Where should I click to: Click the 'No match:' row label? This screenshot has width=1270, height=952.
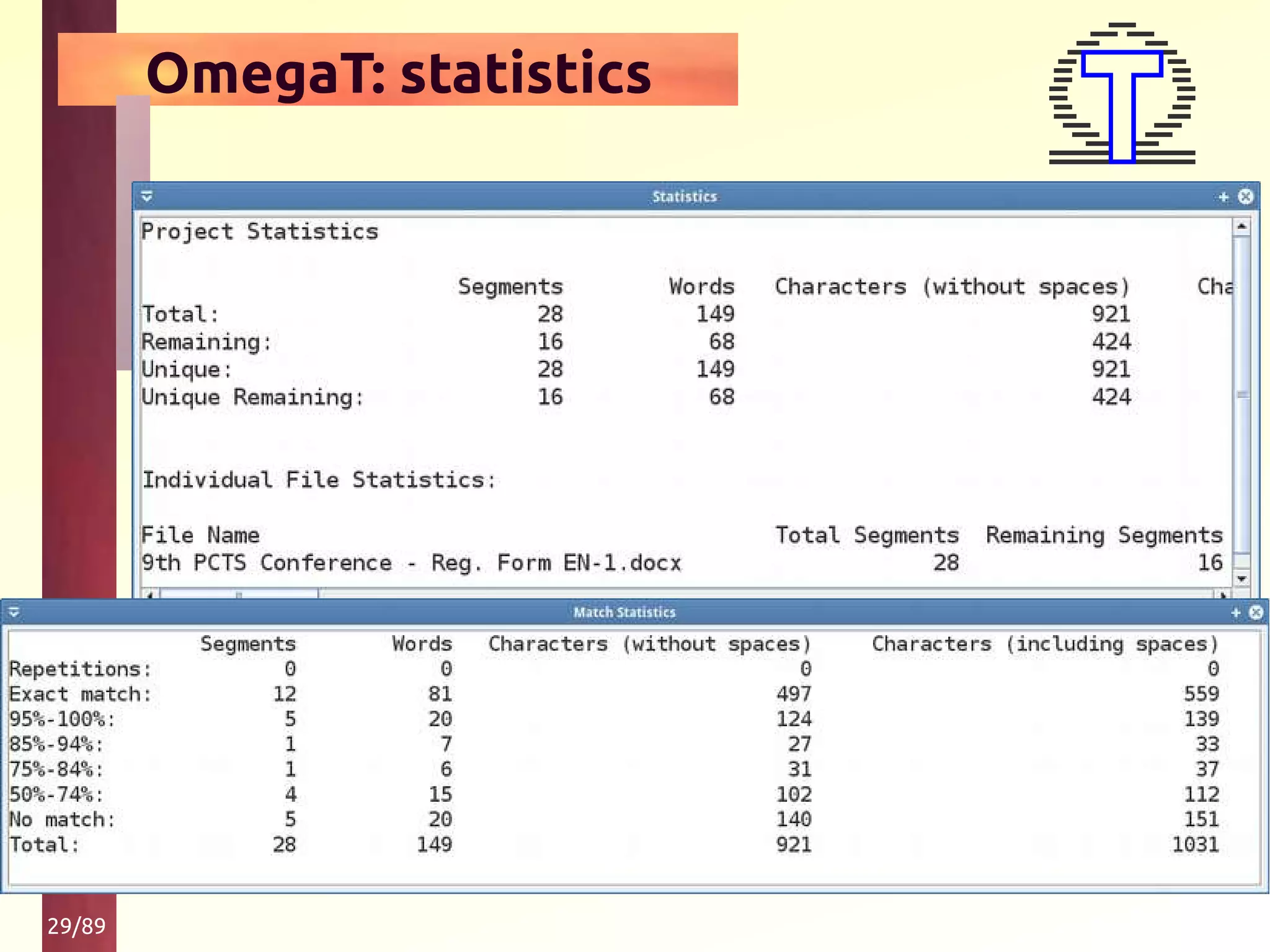click(x=62, y=820)
